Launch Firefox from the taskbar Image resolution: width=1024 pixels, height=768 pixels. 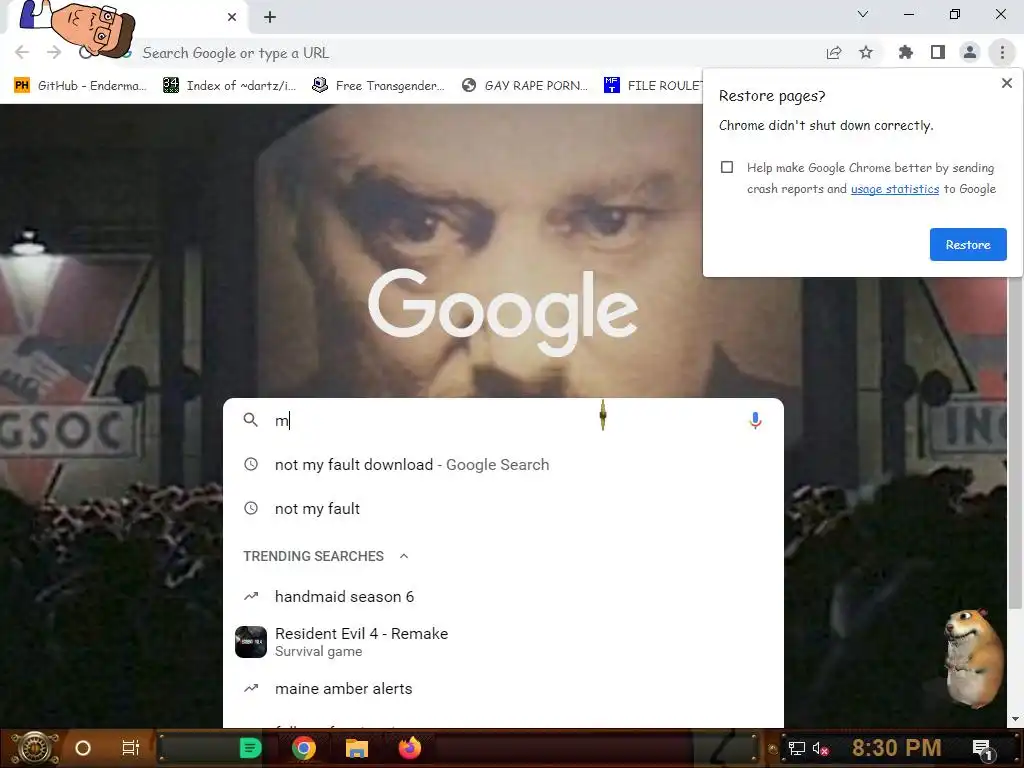tap(409, 748)
